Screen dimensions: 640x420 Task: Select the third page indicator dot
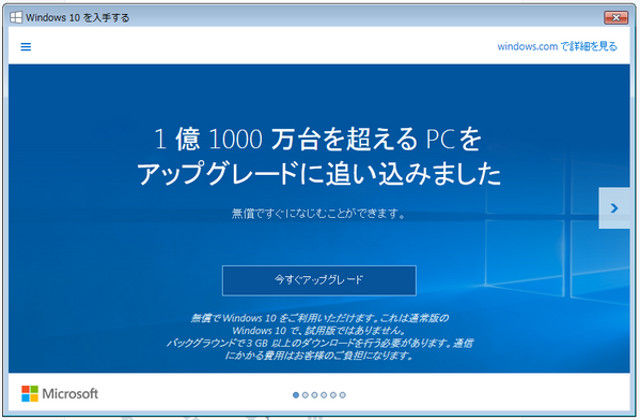coord(314,395)
